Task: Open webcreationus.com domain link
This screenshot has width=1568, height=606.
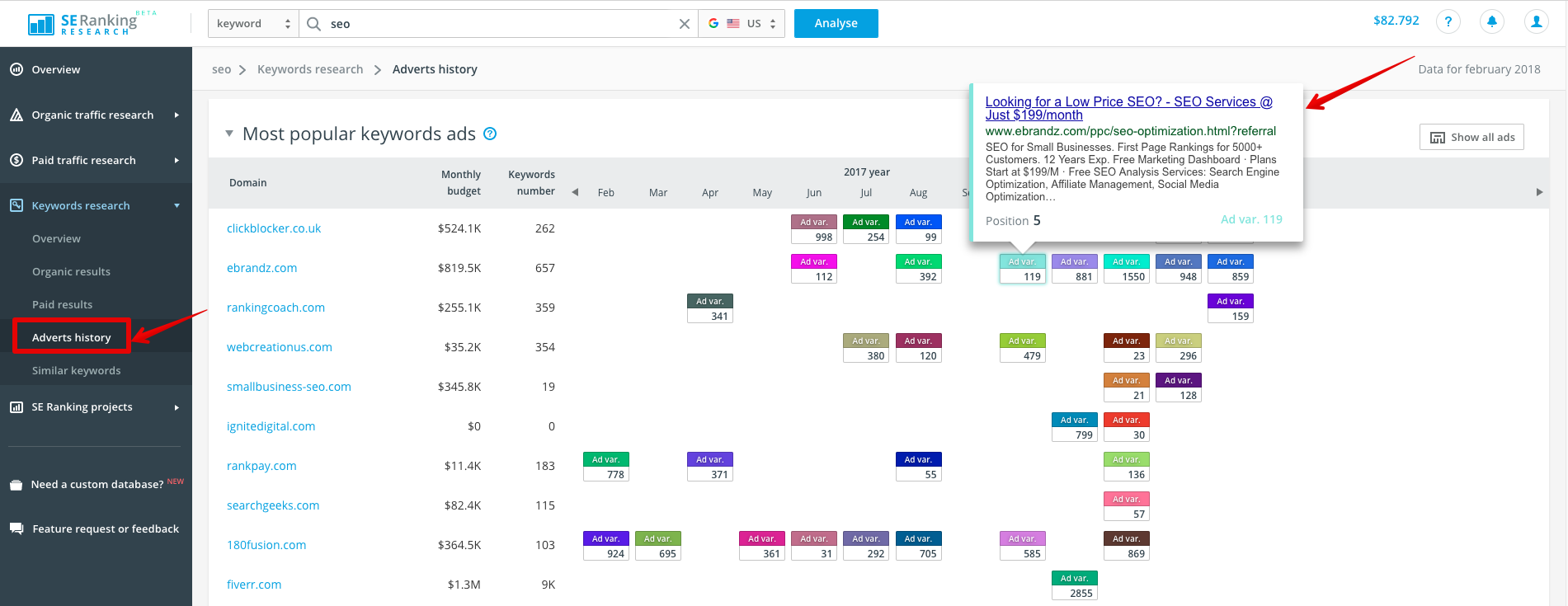Action: coord(280,347)
